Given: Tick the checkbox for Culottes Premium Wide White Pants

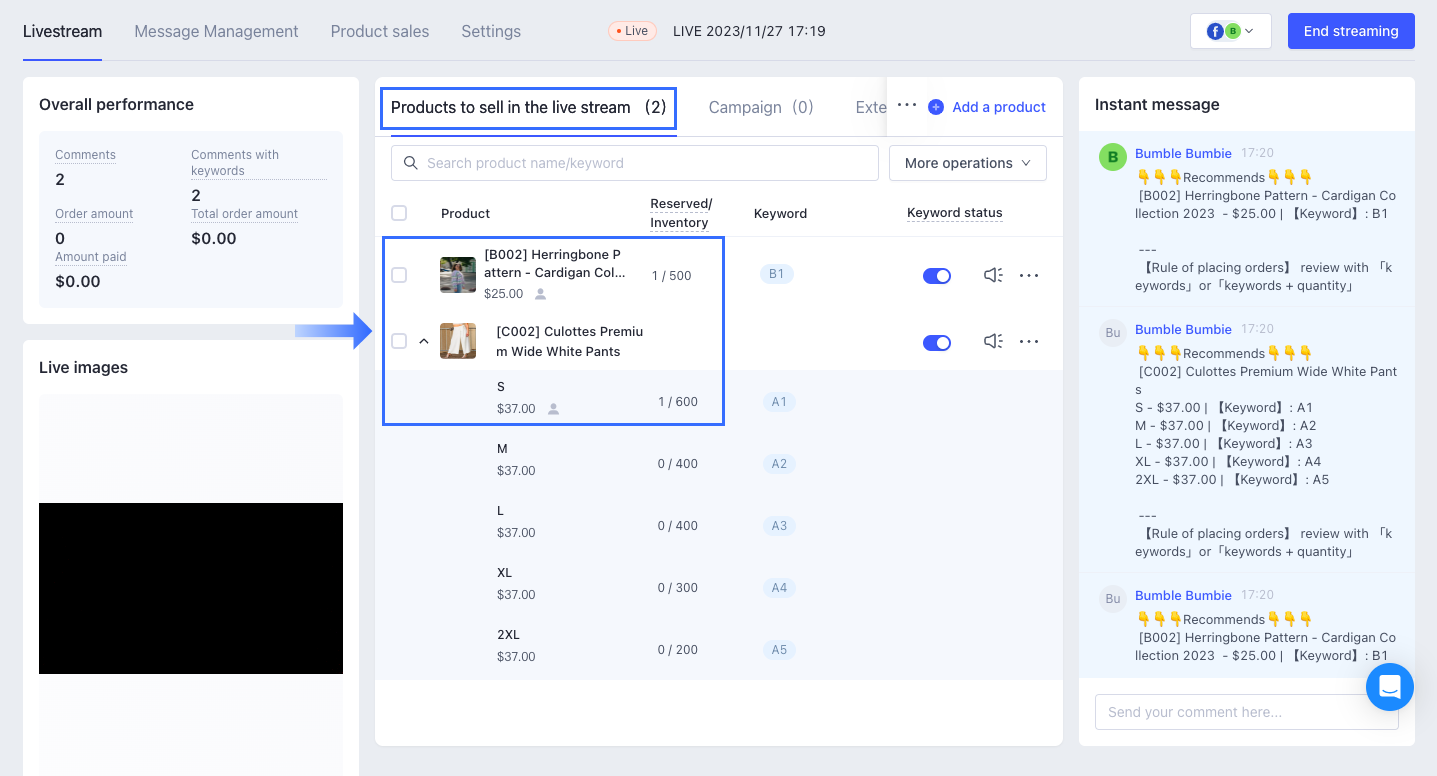Looking at the screenshot, I should (399, 342).
